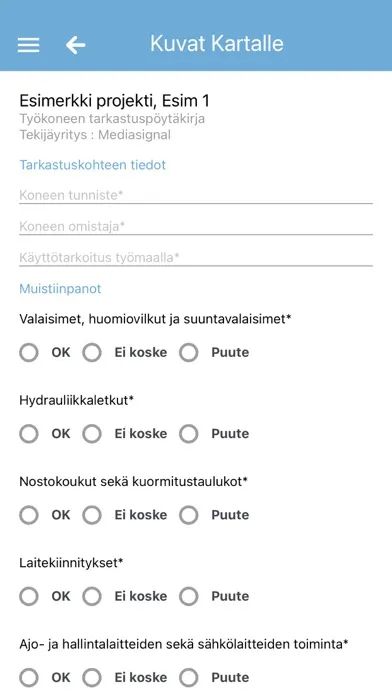
Task: Open the hamburger menu
Action: pyautogui.click(x=28, y=45)
